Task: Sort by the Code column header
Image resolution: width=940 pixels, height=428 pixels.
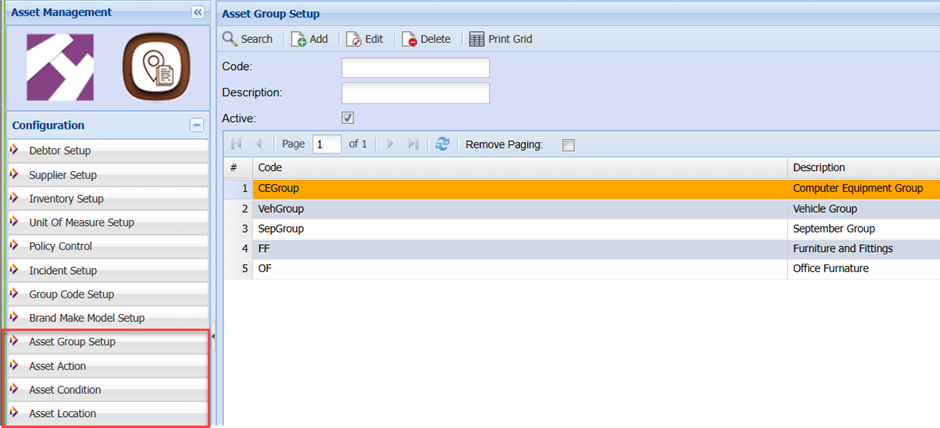Action: tap(520, 167)
